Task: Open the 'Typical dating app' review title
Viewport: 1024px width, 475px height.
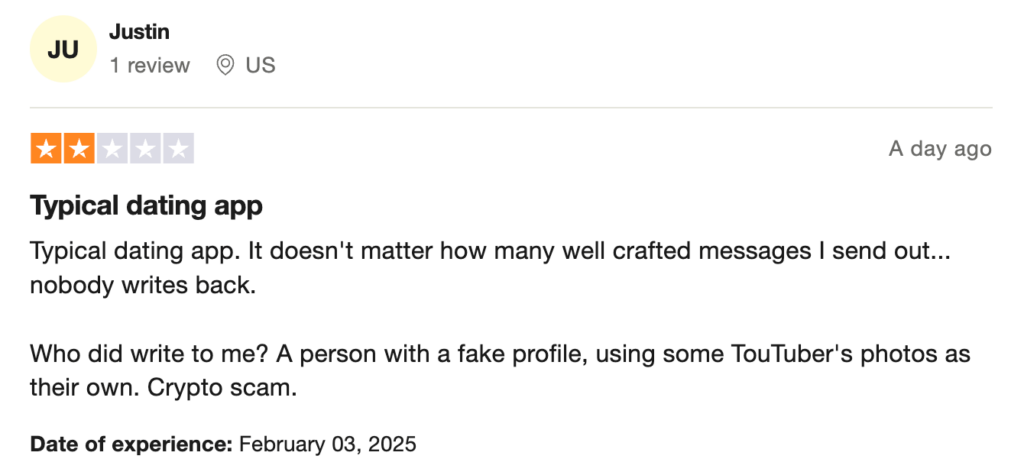Action: point(146,206)
